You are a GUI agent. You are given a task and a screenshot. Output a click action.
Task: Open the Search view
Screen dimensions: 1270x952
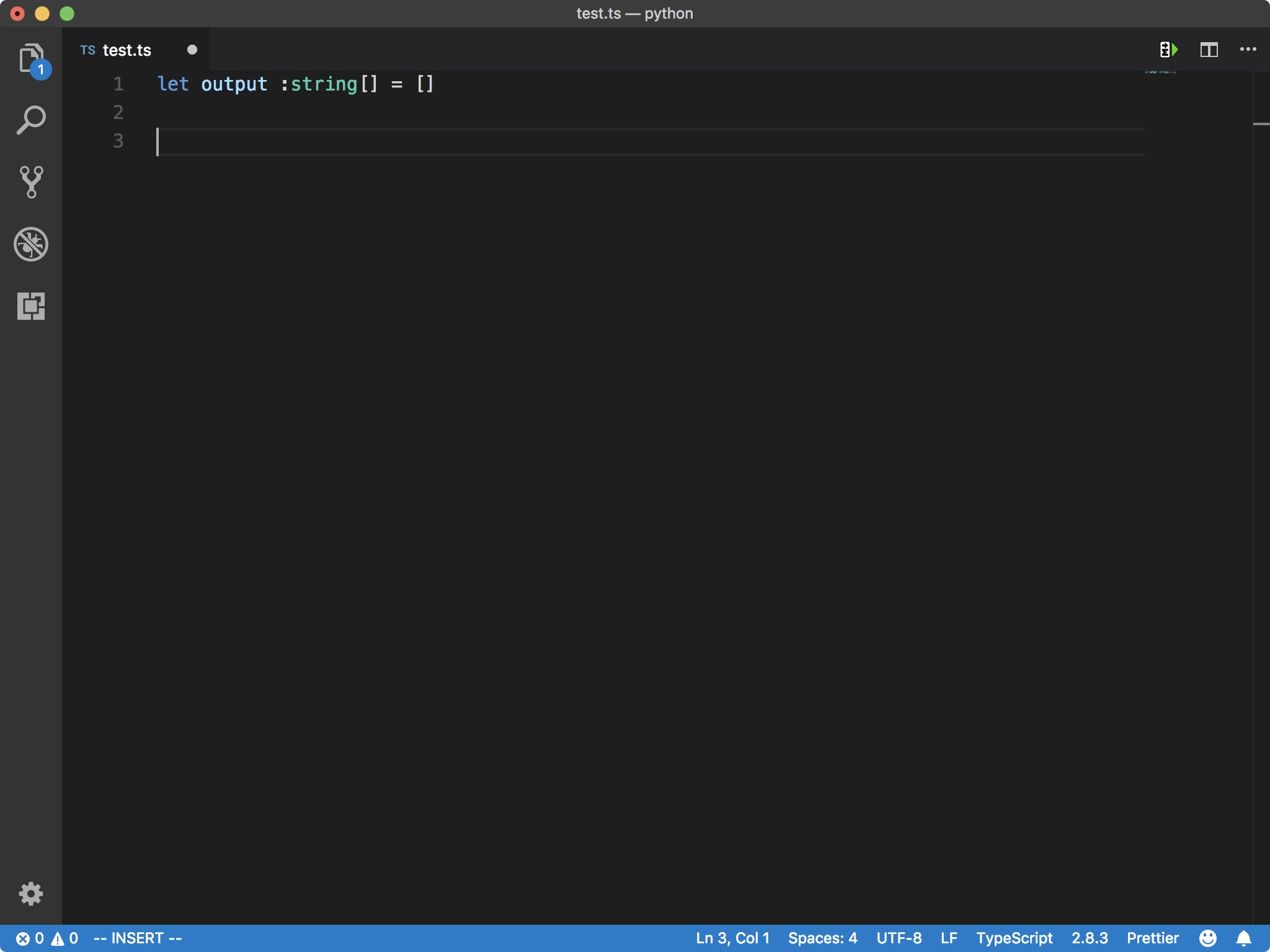(31, 119)
